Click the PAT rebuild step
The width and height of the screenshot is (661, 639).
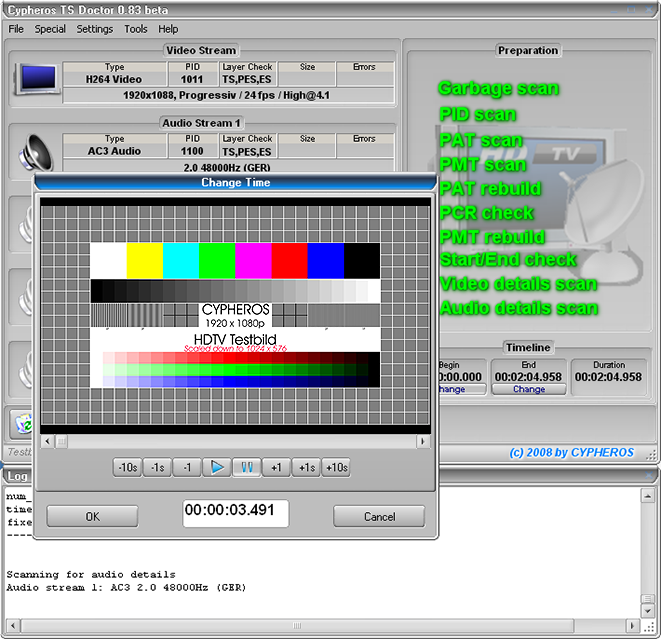tap(490, 188)
